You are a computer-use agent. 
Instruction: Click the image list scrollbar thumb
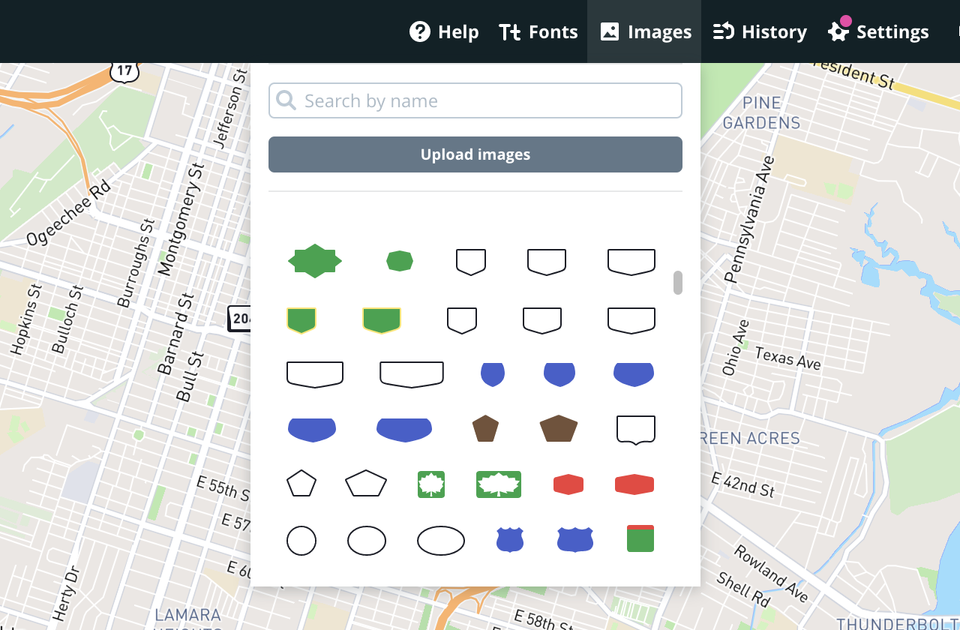click(678, 283)
